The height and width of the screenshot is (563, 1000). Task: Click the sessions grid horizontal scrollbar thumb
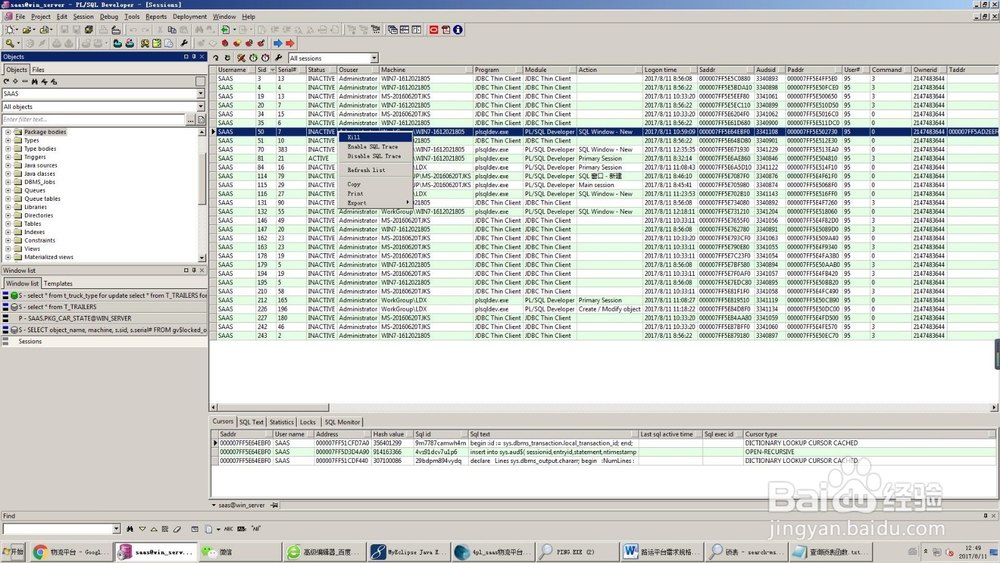point(274,407)
